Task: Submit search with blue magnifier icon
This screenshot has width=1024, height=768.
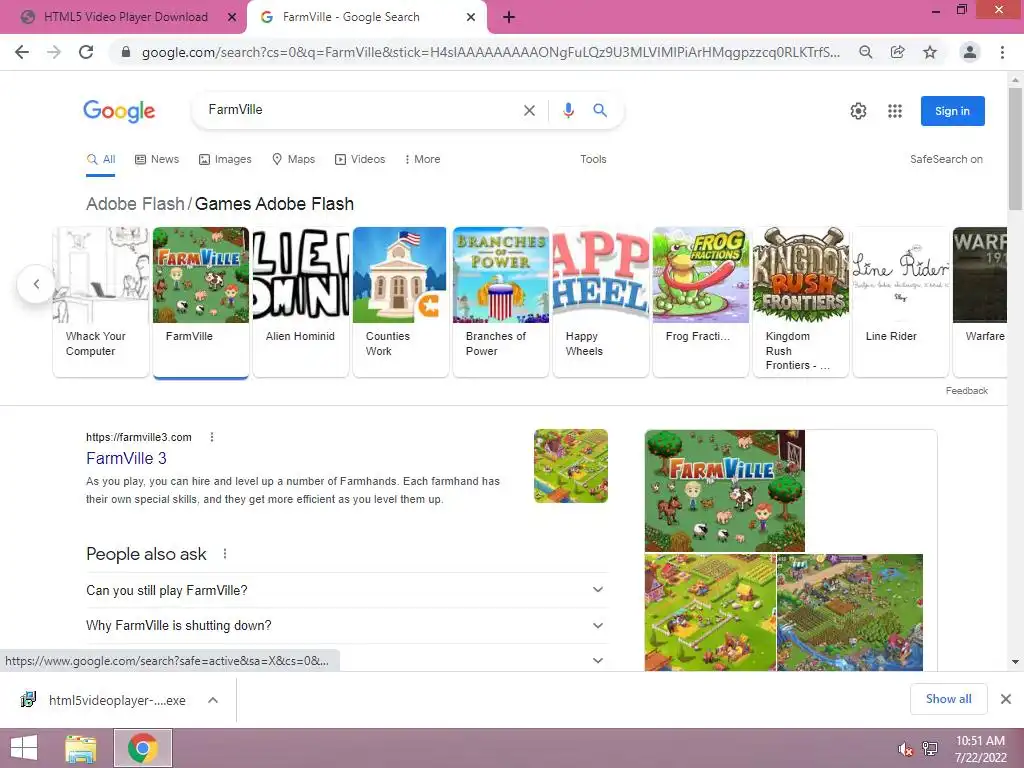Action: coord(600,110)
